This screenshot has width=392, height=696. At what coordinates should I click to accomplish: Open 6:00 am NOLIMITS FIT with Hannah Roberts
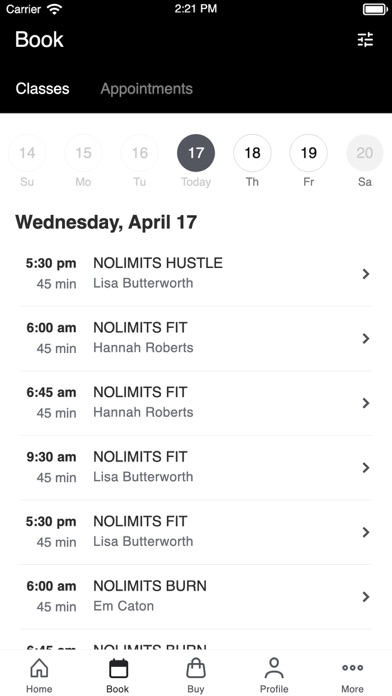pos(196,339)
